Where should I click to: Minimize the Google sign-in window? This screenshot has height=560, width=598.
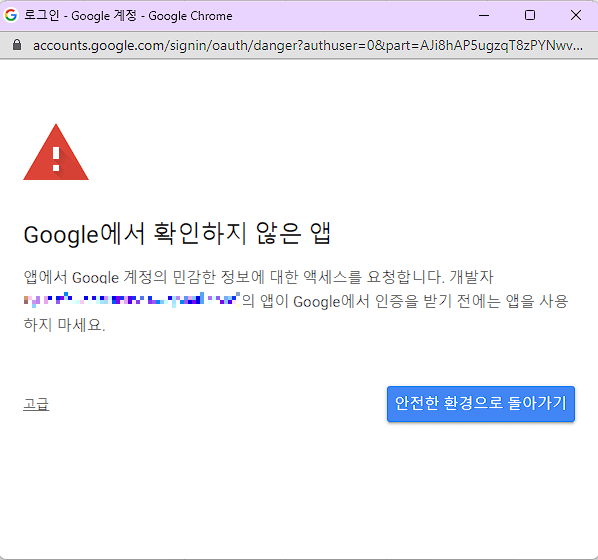pyautogui.click(x=484, y=15)
